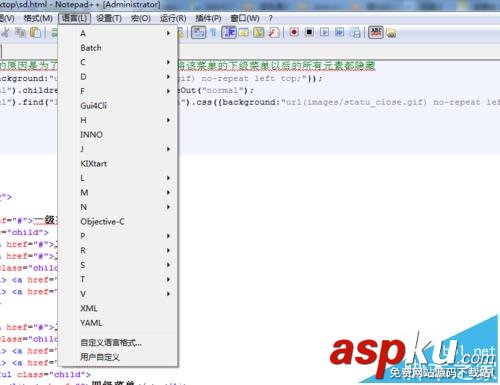The width and height of the screenshot is (500, 385).
Task: Open the Document Map icon
Action: coord(259,32)
